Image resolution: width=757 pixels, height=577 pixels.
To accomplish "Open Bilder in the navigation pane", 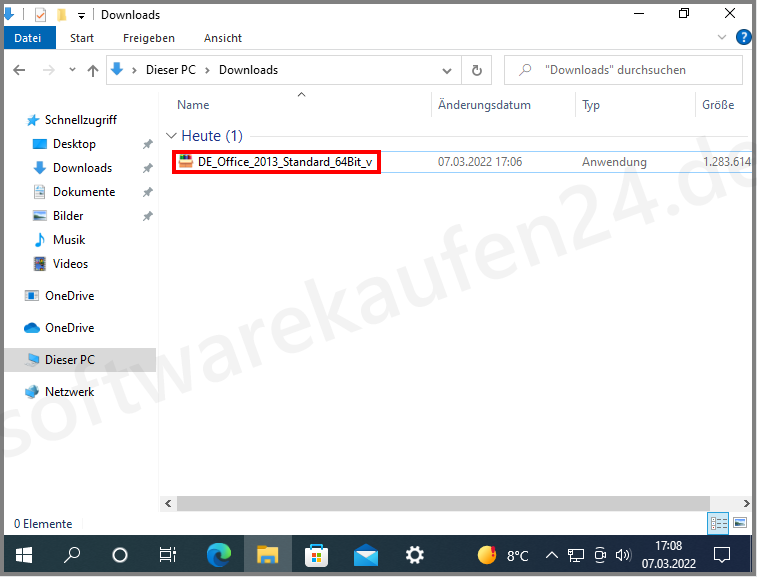I will coord(68,216).
